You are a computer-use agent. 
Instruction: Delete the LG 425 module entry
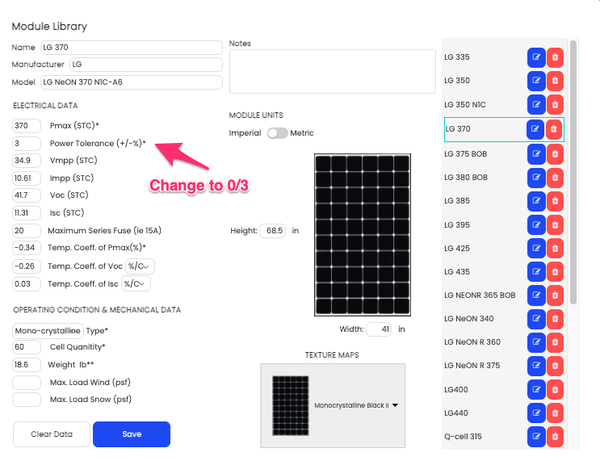click(555, 248)
